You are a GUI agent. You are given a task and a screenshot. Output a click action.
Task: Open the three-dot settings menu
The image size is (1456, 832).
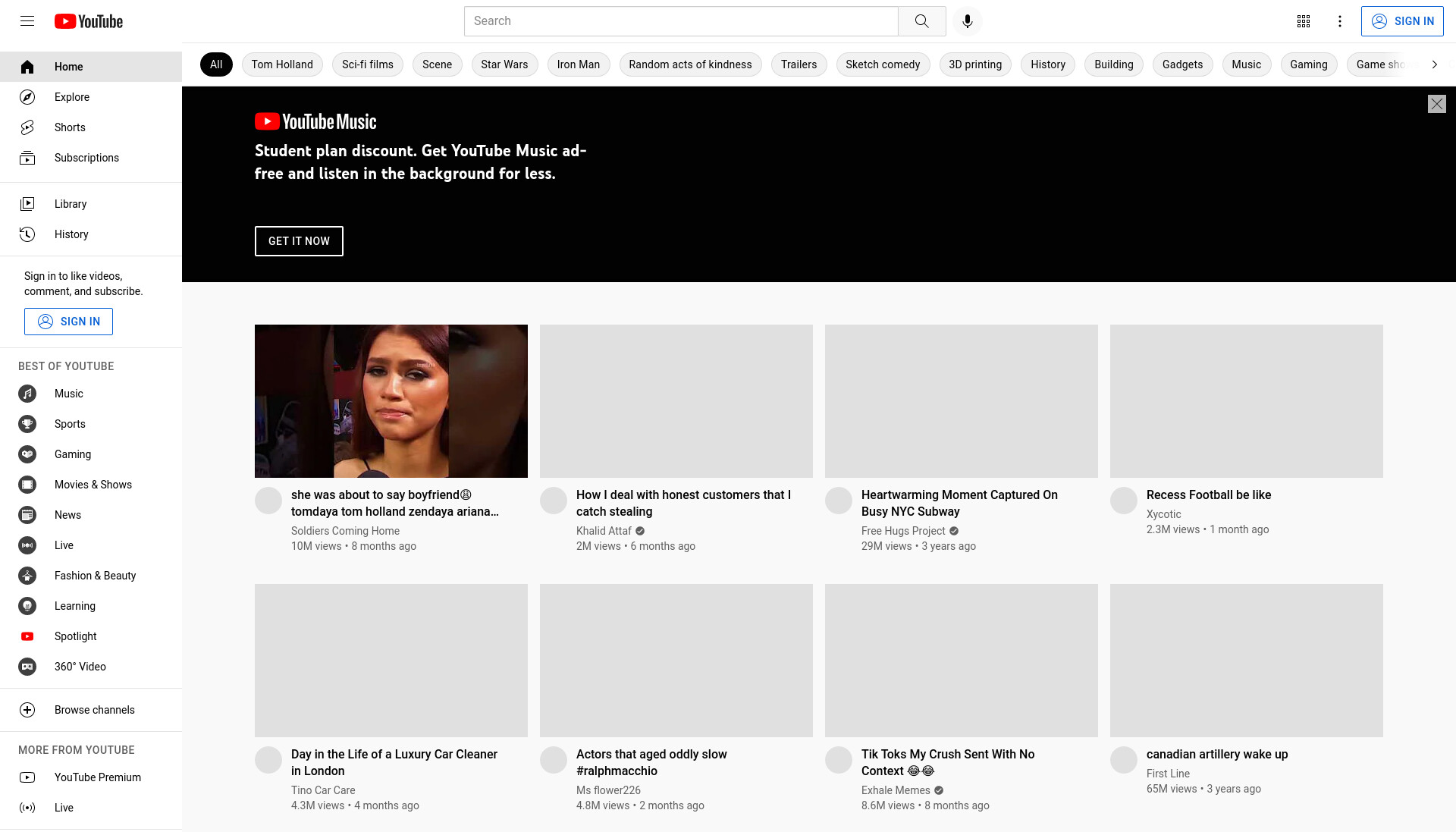(1340, 21)
